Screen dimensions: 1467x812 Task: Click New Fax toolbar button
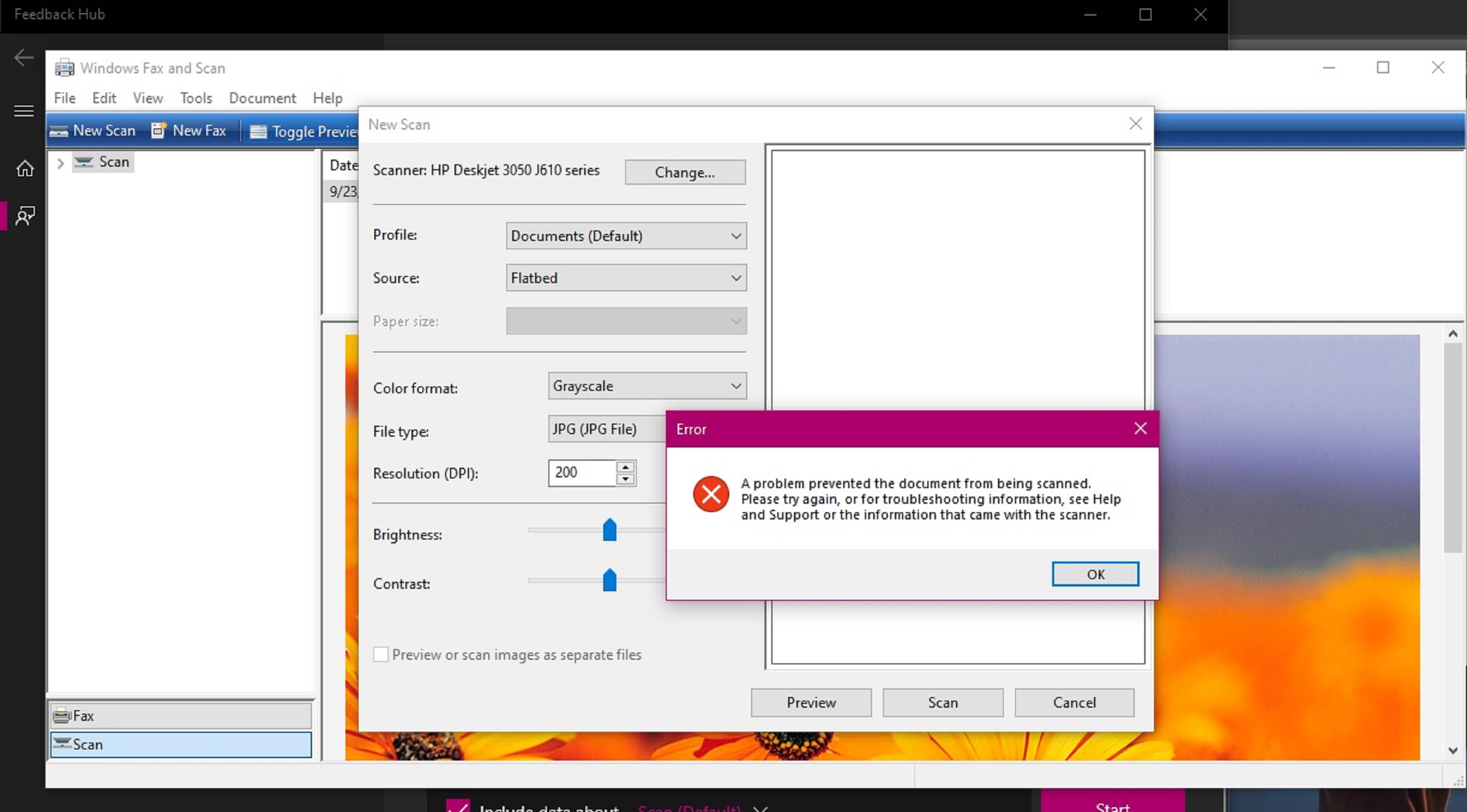(188, 131)
